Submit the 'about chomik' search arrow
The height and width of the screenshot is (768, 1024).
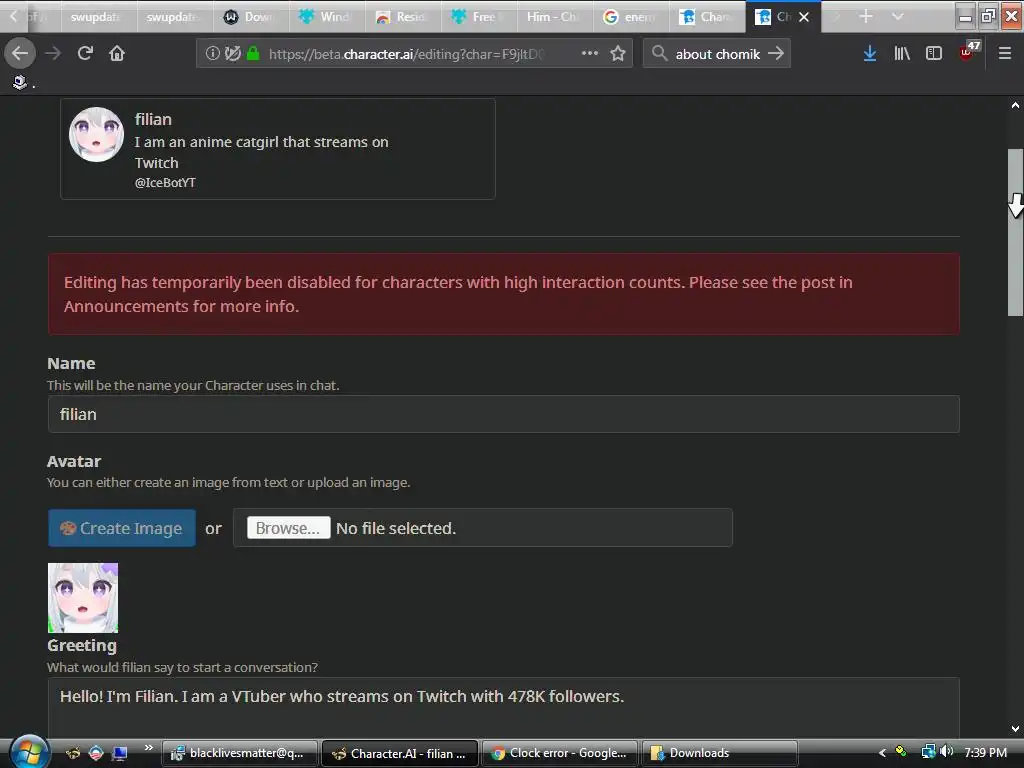tap(776, 54)
